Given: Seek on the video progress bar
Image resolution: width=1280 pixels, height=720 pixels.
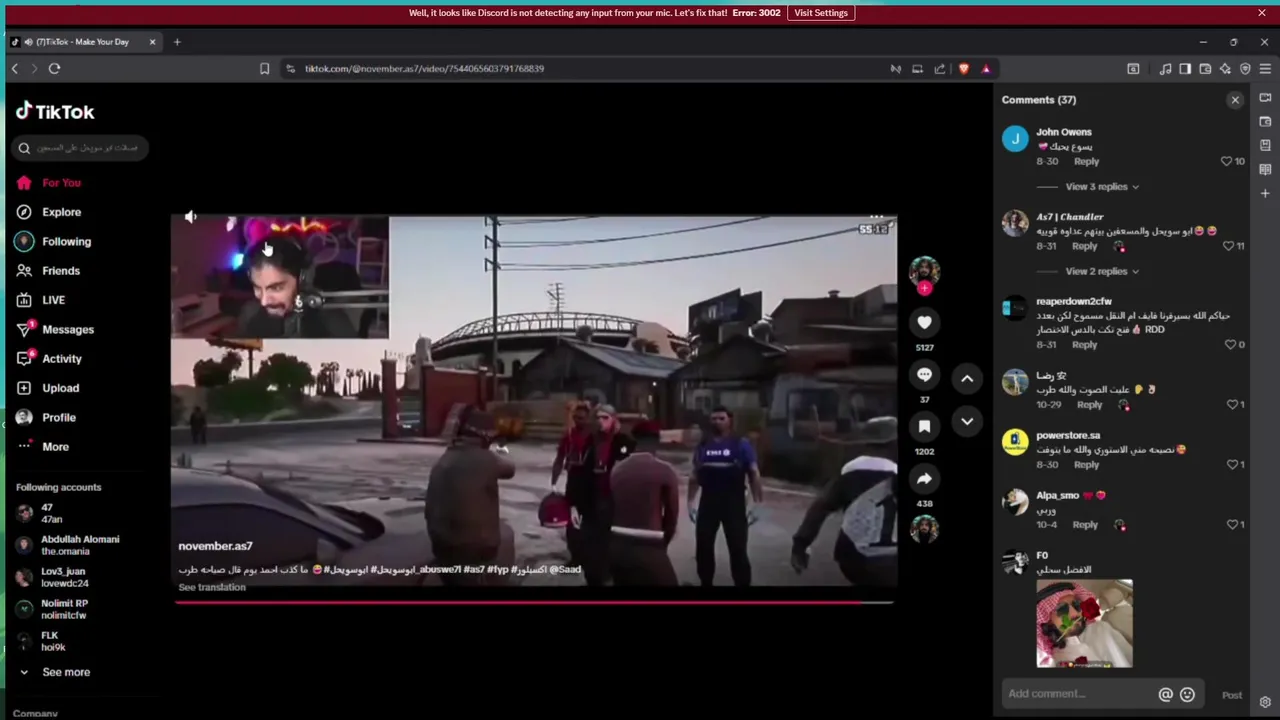Looking at the screenshot, I should [x=535, y=602].
